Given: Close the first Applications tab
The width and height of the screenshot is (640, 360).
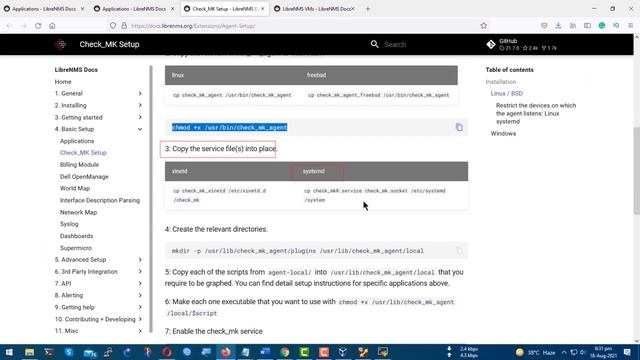Looking at the screenshot, I should pyautogui.click(x=82, y=9).
